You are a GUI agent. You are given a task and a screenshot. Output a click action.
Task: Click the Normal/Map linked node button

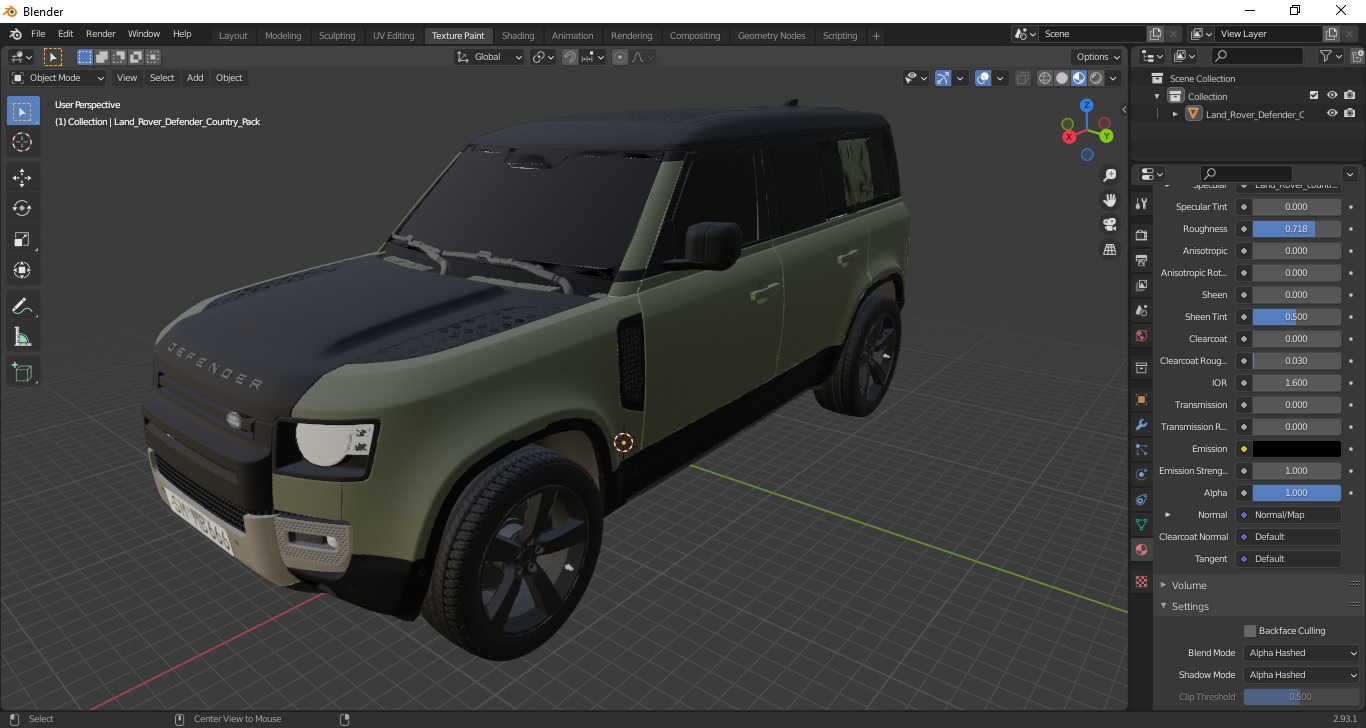pyautogui.click(x=1288, y=515)
